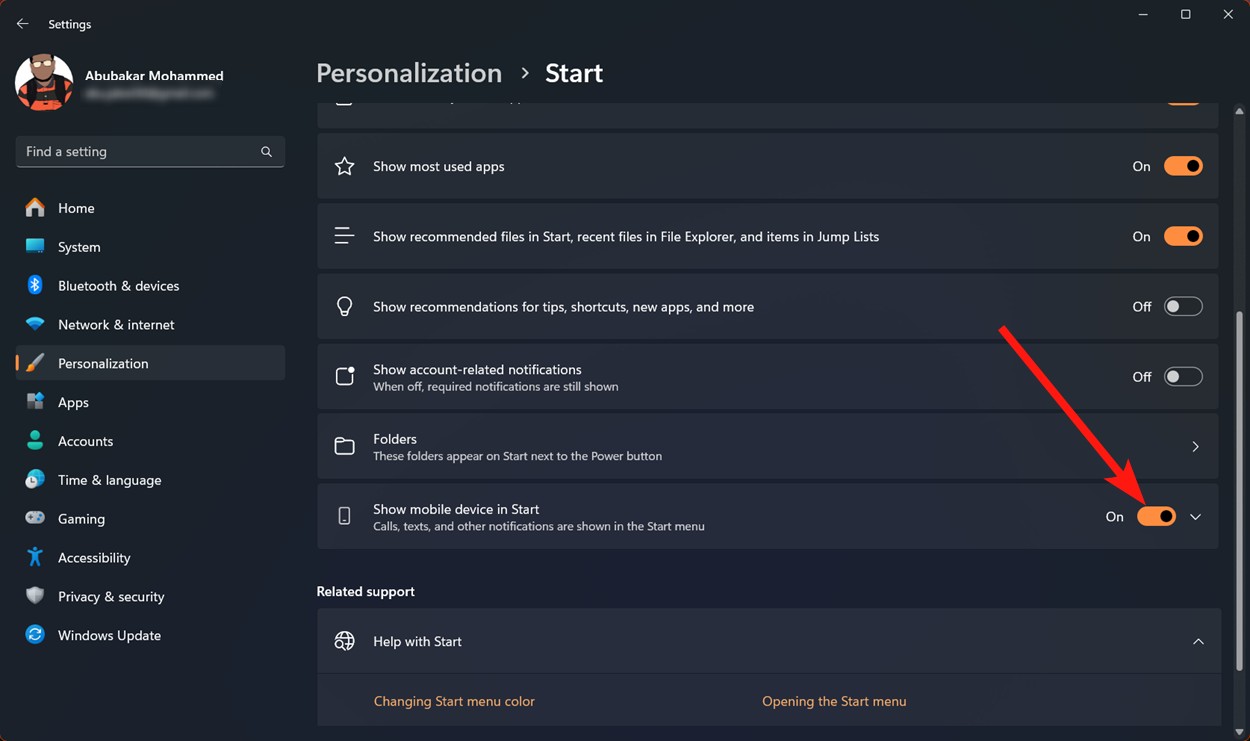Click Opening the Start menu link

[834, 701]
